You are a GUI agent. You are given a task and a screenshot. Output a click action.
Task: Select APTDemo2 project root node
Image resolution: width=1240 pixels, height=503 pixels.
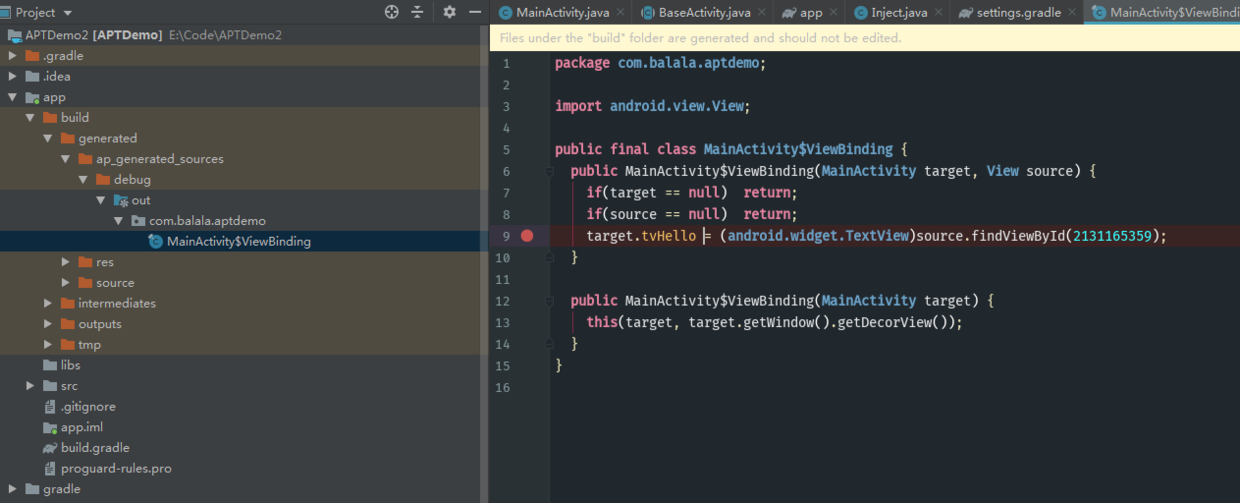click(x=244, y=35)
